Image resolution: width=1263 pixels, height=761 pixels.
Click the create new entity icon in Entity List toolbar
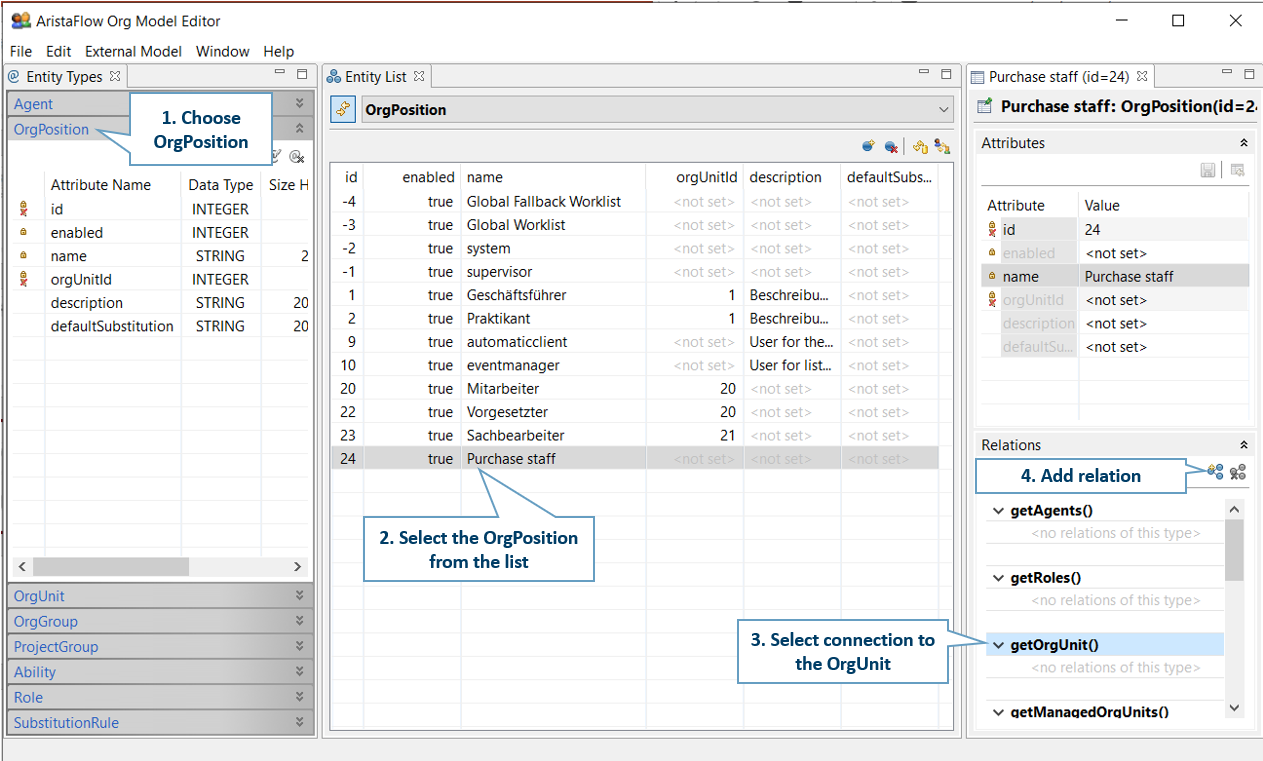click(x=868, y=146)
